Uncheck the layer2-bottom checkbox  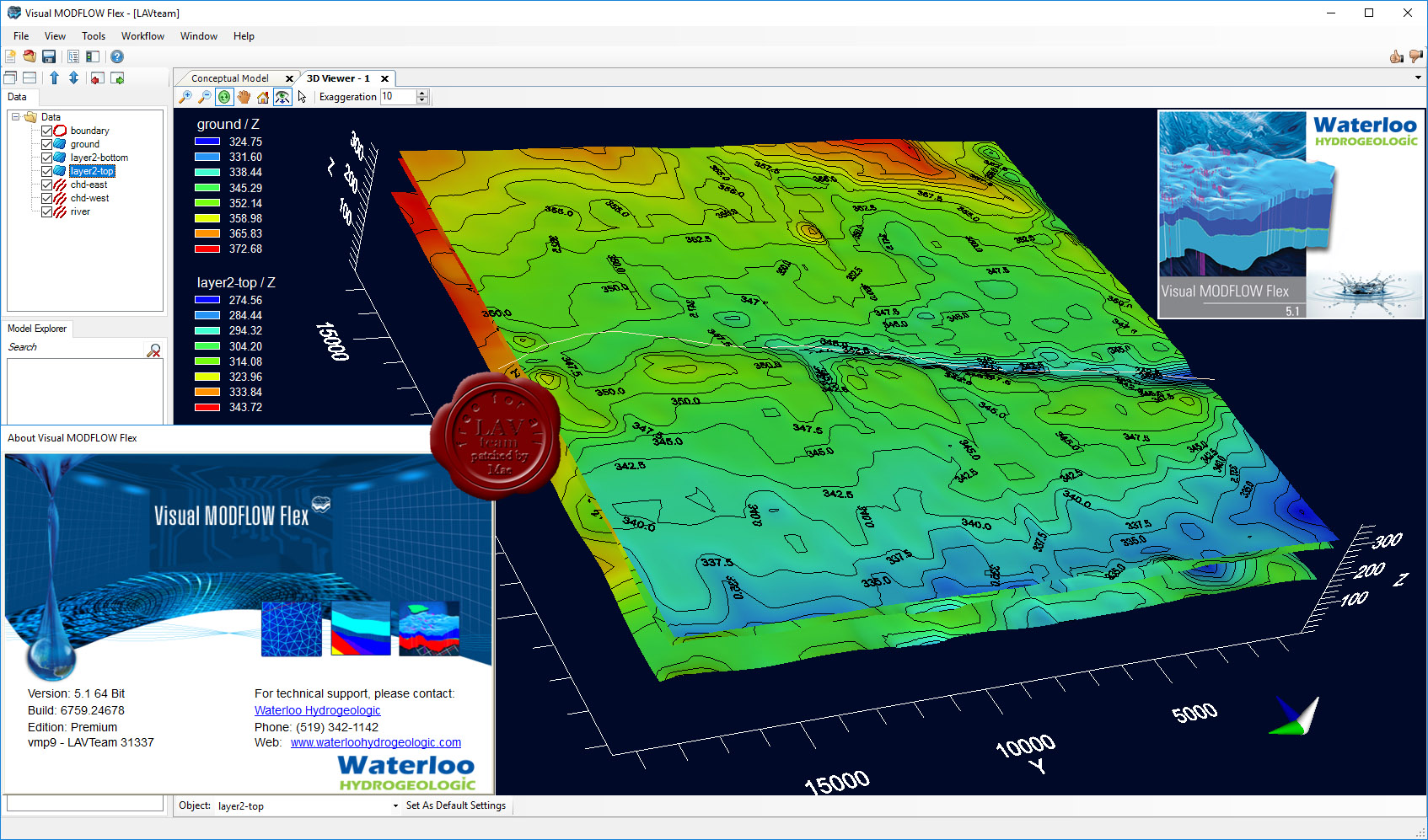(x=47, y=158)
